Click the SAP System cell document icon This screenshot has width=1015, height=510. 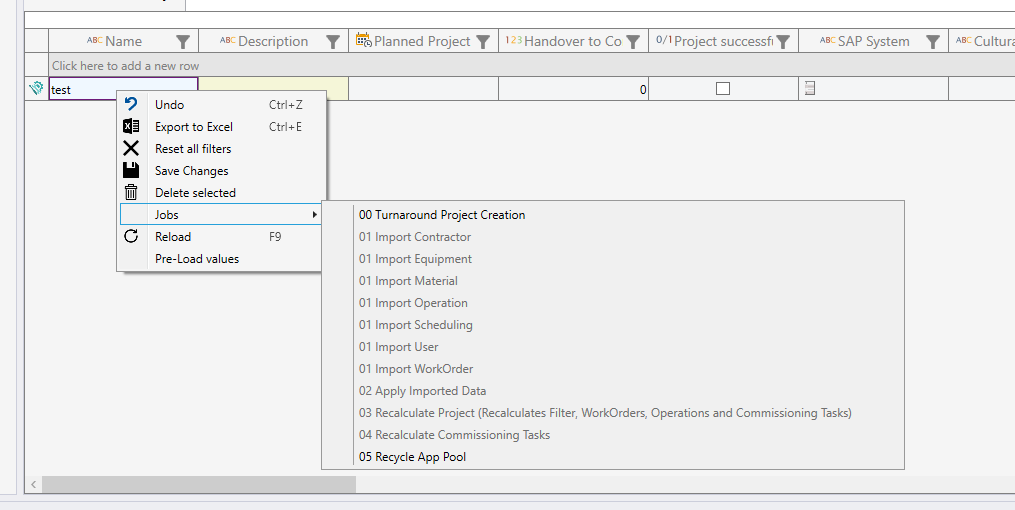(810, 89)
